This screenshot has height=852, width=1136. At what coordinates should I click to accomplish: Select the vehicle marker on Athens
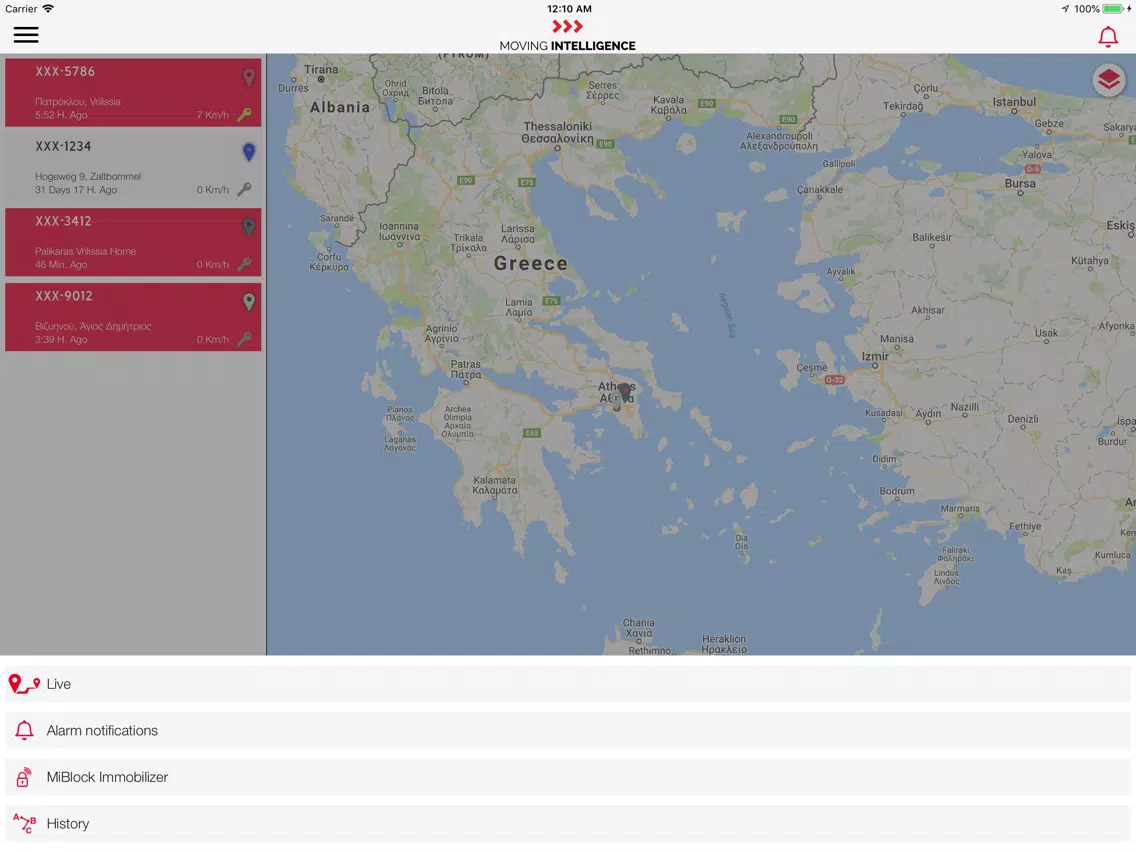(x=624, y=393)
